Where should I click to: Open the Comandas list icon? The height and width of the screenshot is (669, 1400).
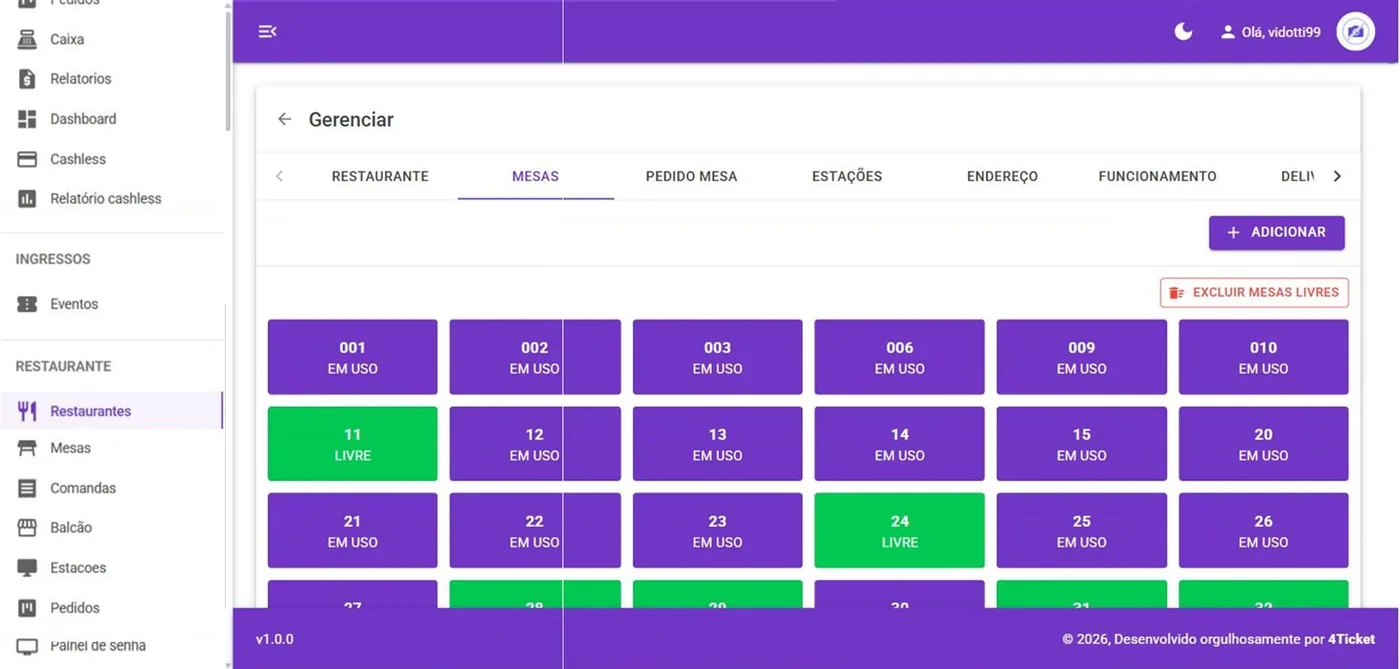pos(27,488)
